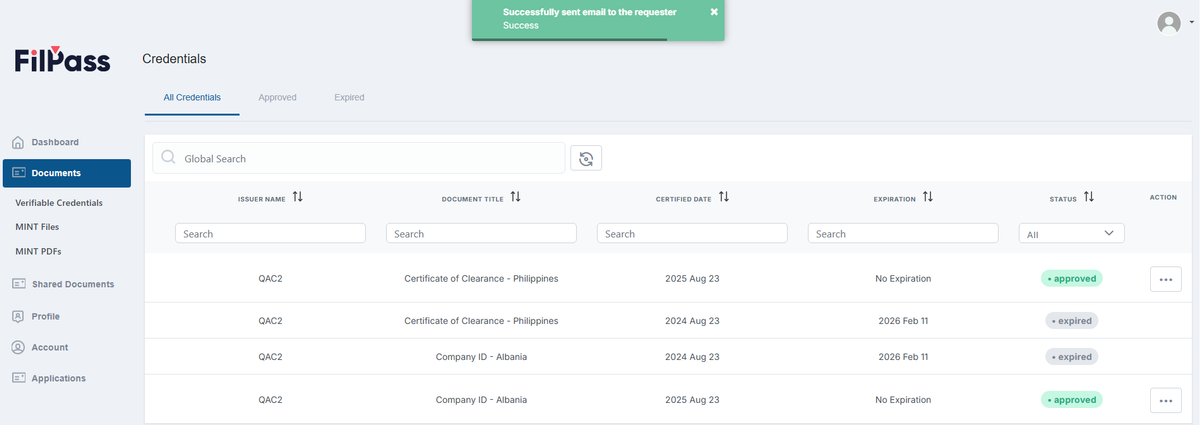Switch to the Expired tab
Viewport: 1200px width, 425px height.
[349, 97]
